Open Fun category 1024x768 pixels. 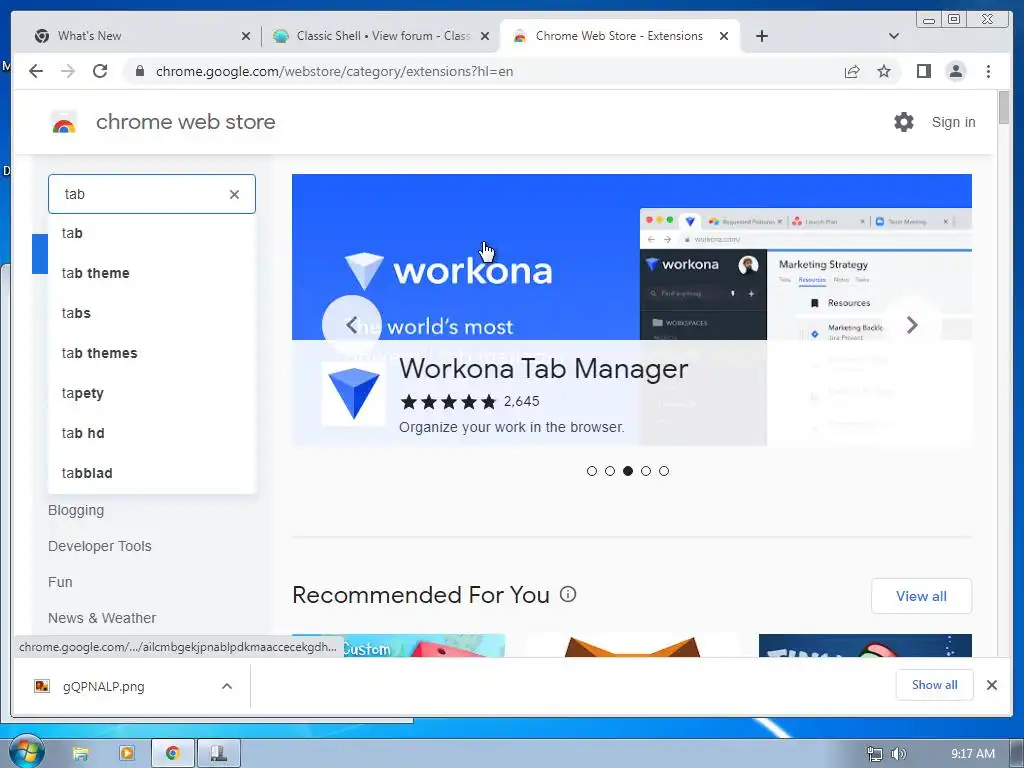[60, 582]
